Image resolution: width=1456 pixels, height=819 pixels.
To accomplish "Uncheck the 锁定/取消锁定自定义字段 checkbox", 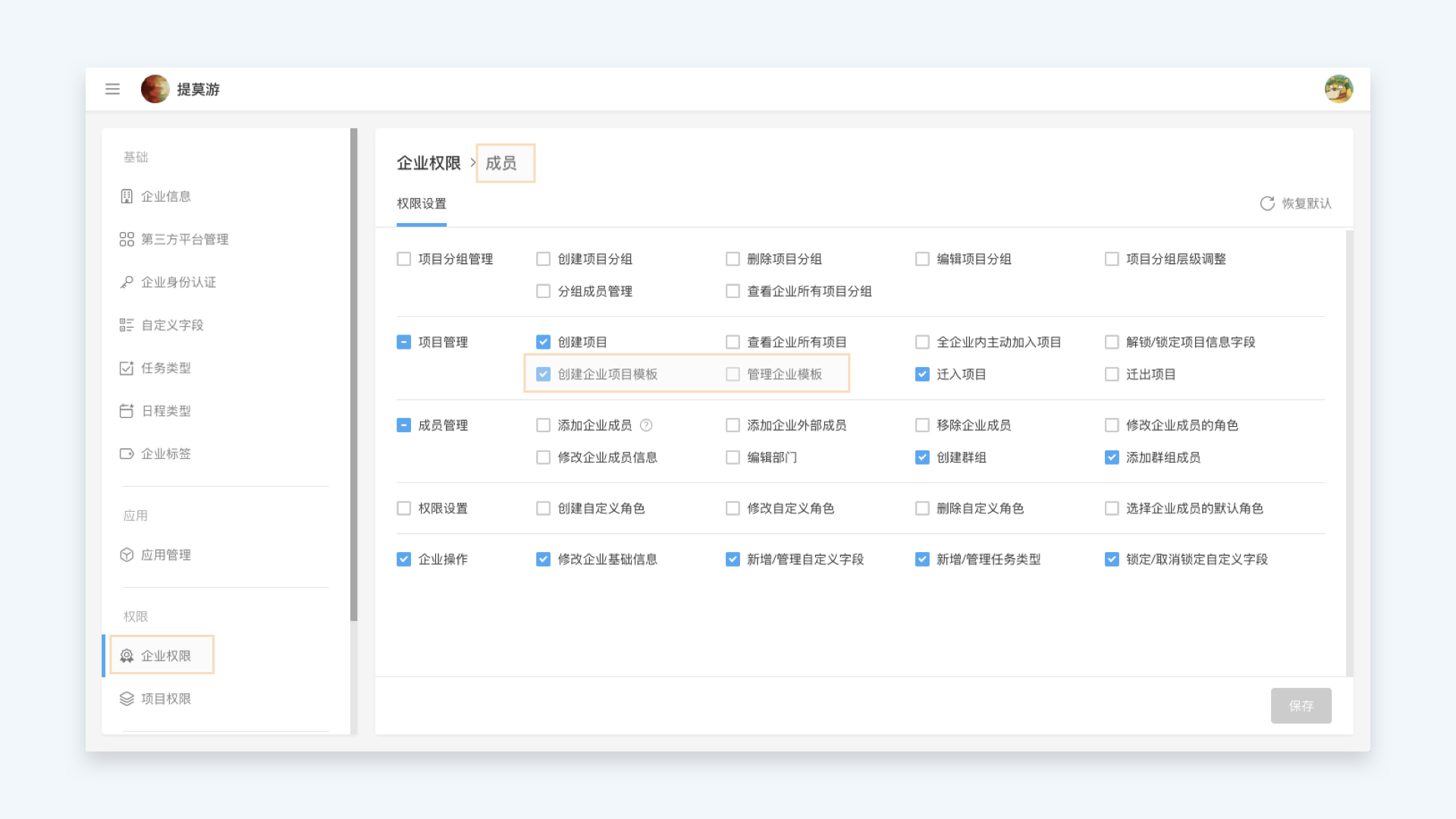I will pyautogui.click(x=1112, y=560).
